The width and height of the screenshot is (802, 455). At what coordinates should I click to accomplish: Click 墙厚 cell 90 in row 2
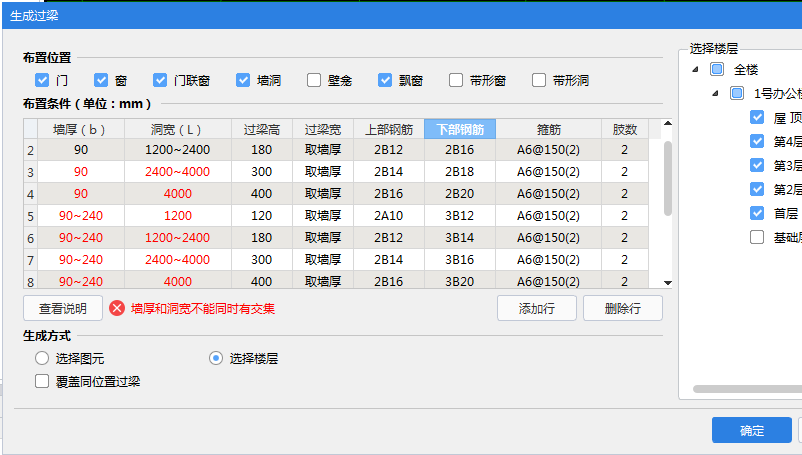(x=81, y=150)
